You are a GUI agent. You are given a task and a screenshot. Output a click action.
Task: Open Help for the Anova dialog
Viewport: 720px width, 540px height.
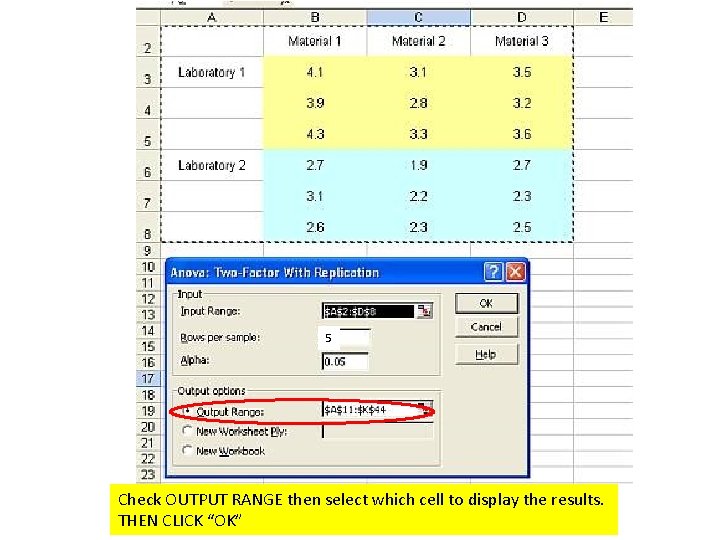click(486, 354)
